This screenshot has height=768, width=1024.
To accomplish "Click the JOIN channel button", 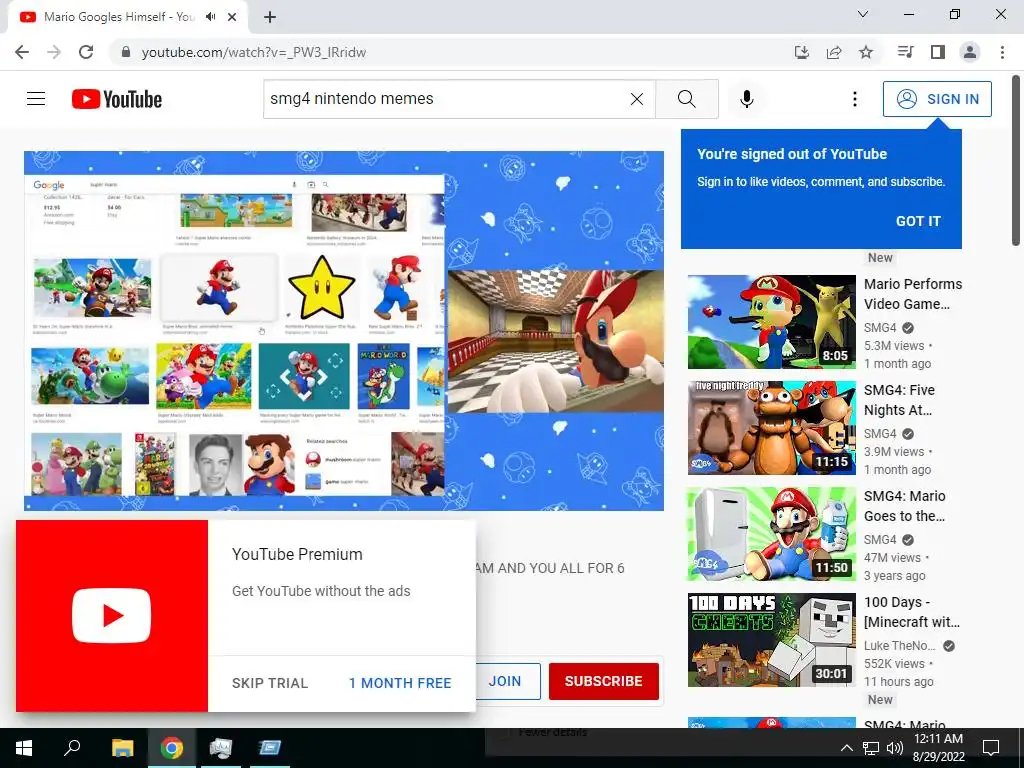I will [505, 681].
